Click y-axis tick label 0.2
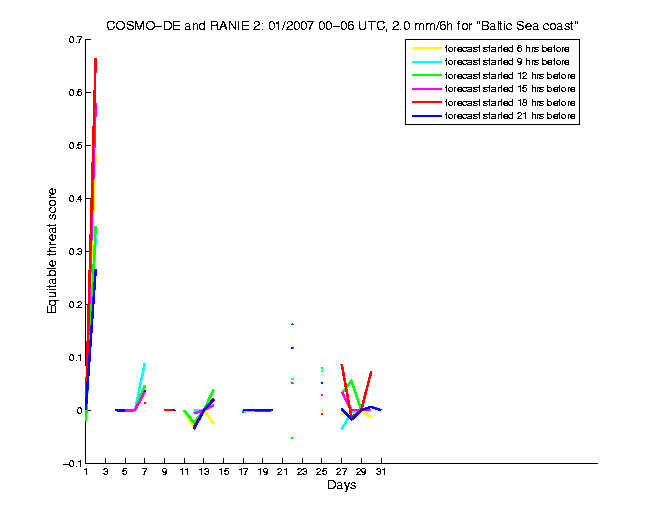This screenshot has width=660, height=520. (x=75, y=305)
